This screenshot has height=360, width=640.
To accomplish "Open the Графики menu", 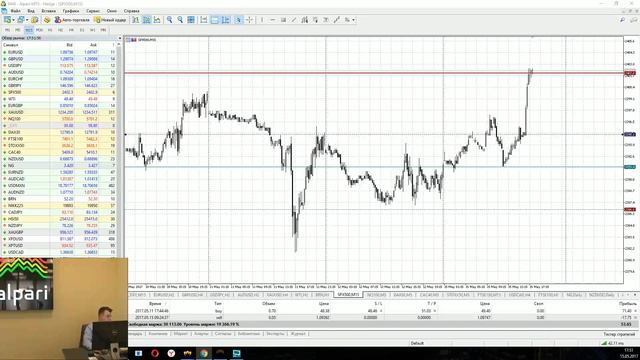I will click(x=71, y=11).
